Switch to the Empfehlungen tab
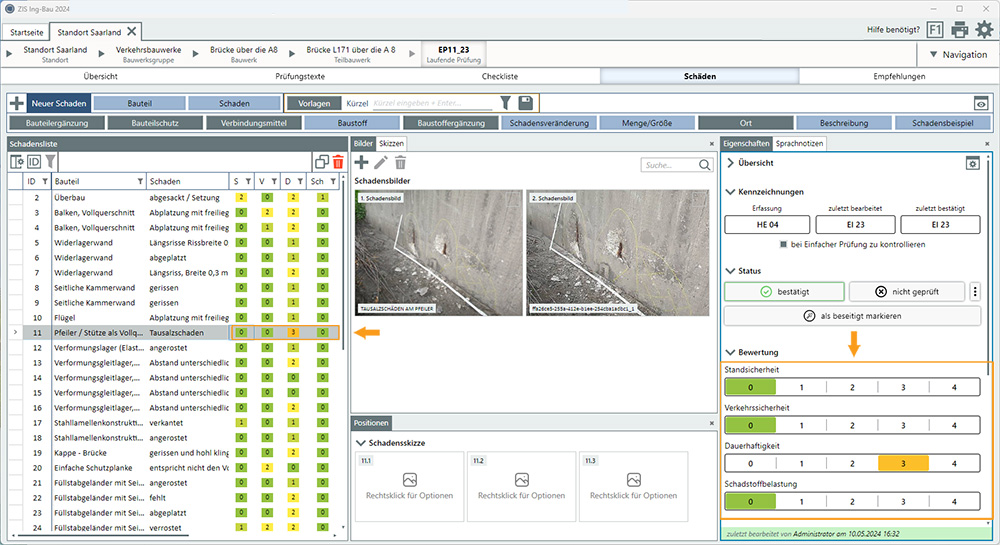Screen dimensions: 1000x545 pyautogui.click(x=898, y=76)
